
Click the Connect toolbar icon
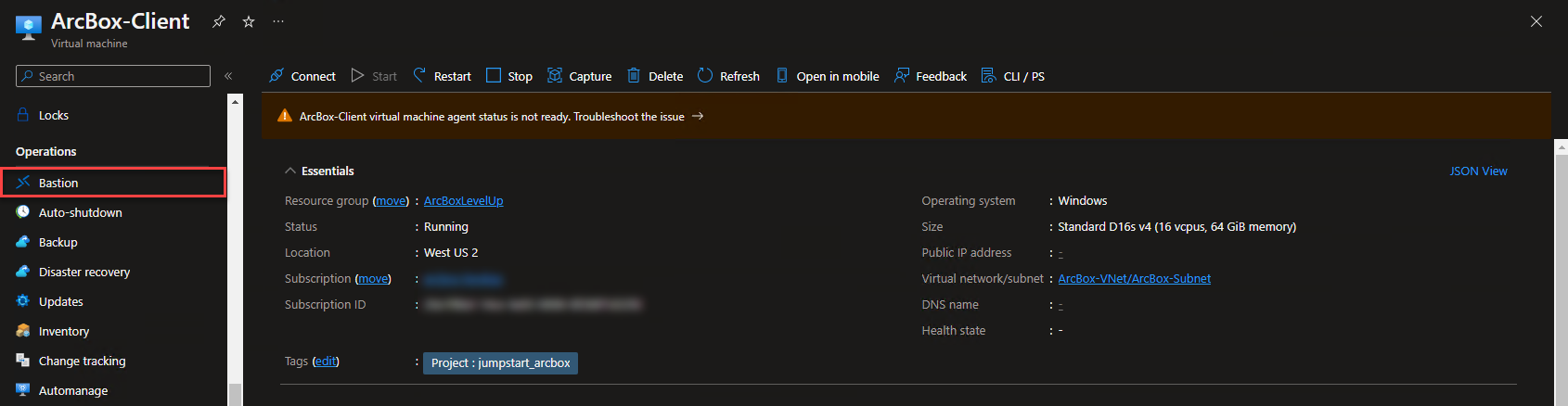click(276, 76)
